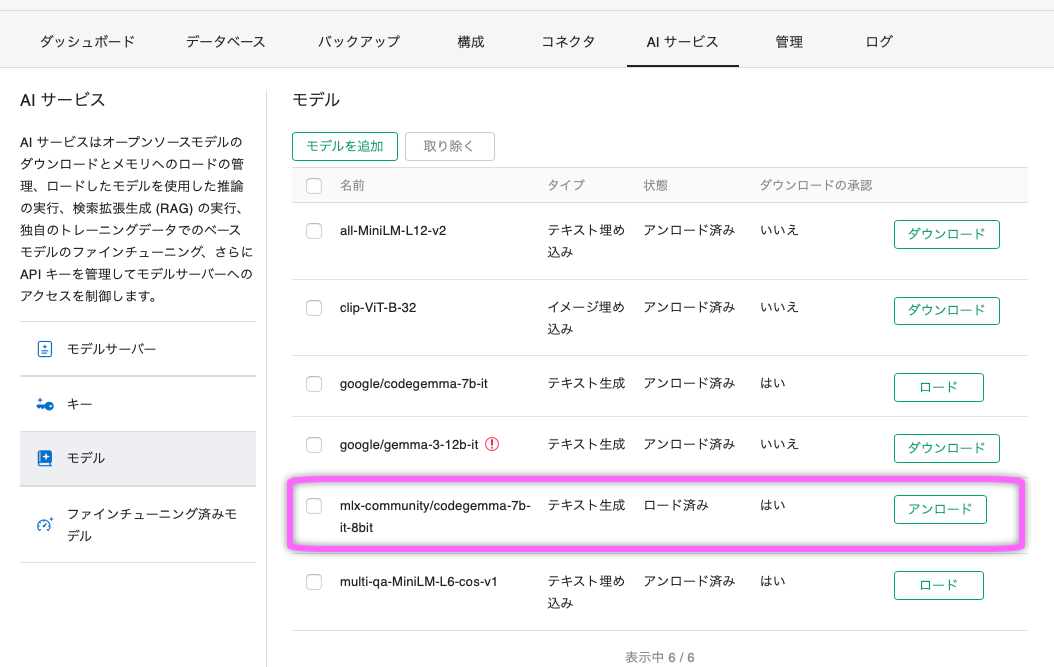This screenshot has width=1054, height=667.
Task: Toggle the select-all checkbox in the table header
Action: pos(314,186)
